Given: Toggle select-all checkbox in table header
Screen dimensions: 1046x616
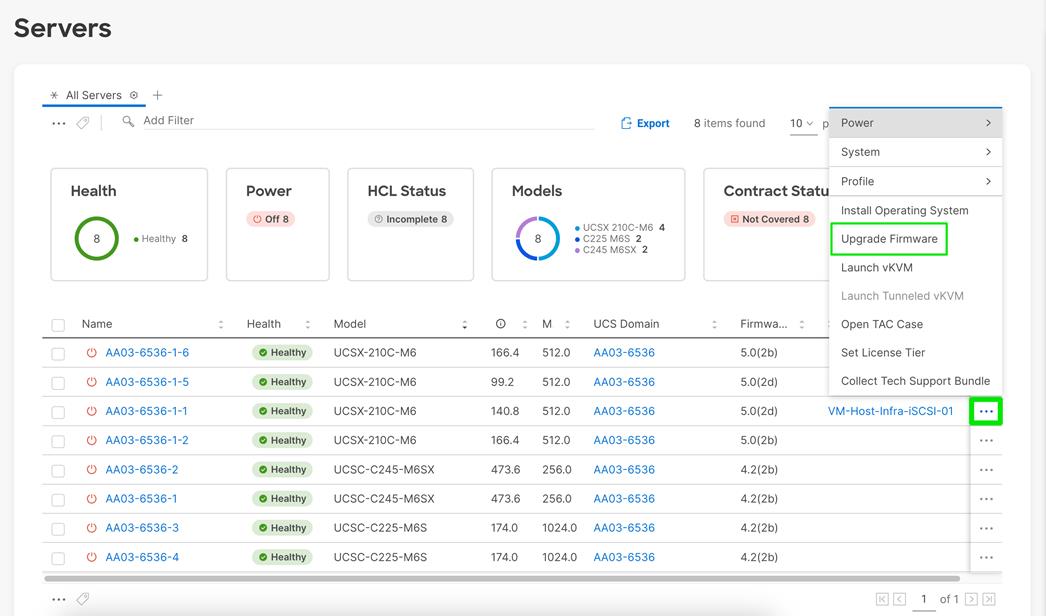Looking at the screenshot, I should (58, 325).
